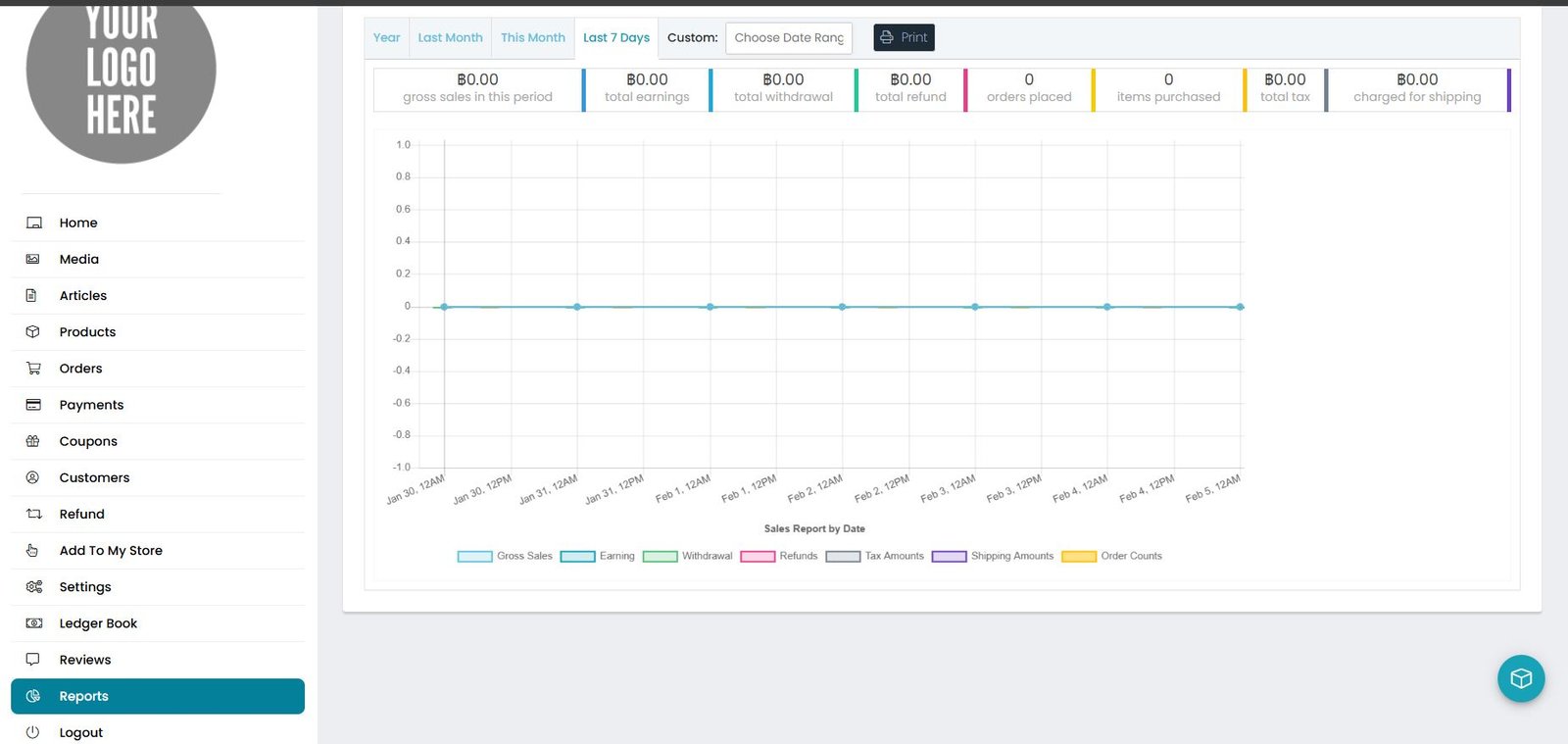Click the Products box icon
Viewport: 1568px width, 744px height.
pos(33,332)
